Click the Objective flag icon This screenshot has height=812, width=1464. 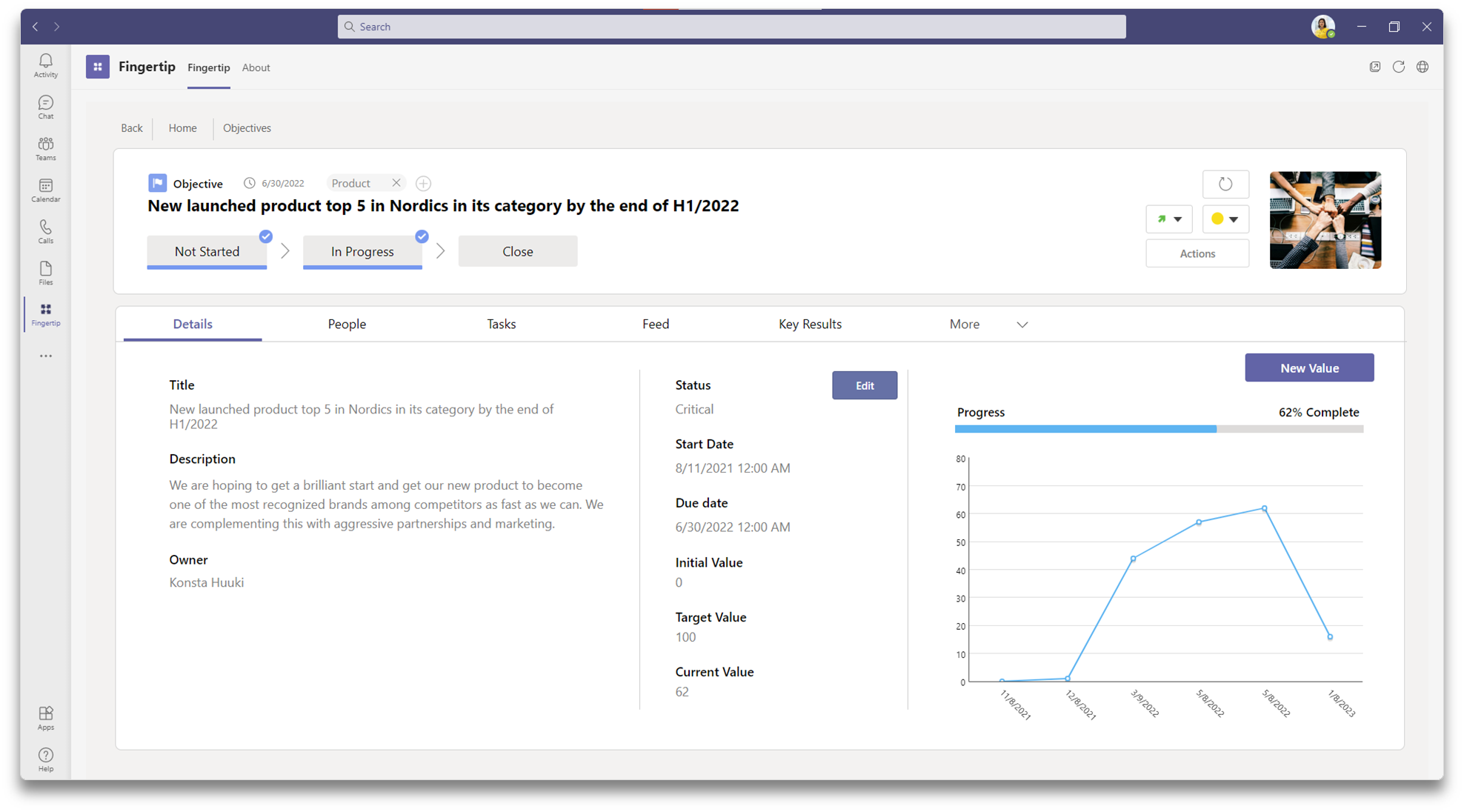[157, 183]
